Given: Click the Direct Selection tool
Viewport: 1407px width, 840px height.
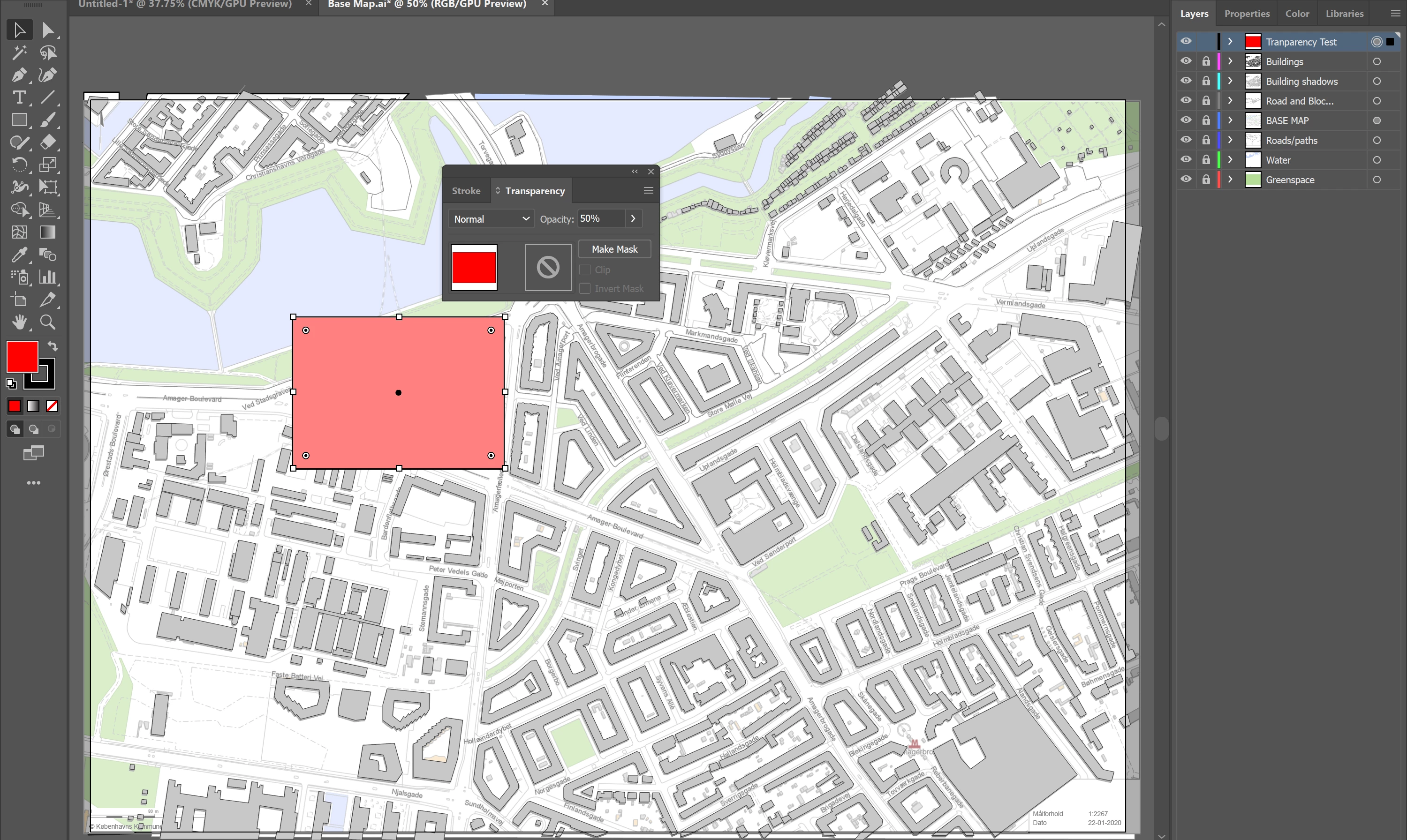Looking at the screenshot, I should [48, 30].
